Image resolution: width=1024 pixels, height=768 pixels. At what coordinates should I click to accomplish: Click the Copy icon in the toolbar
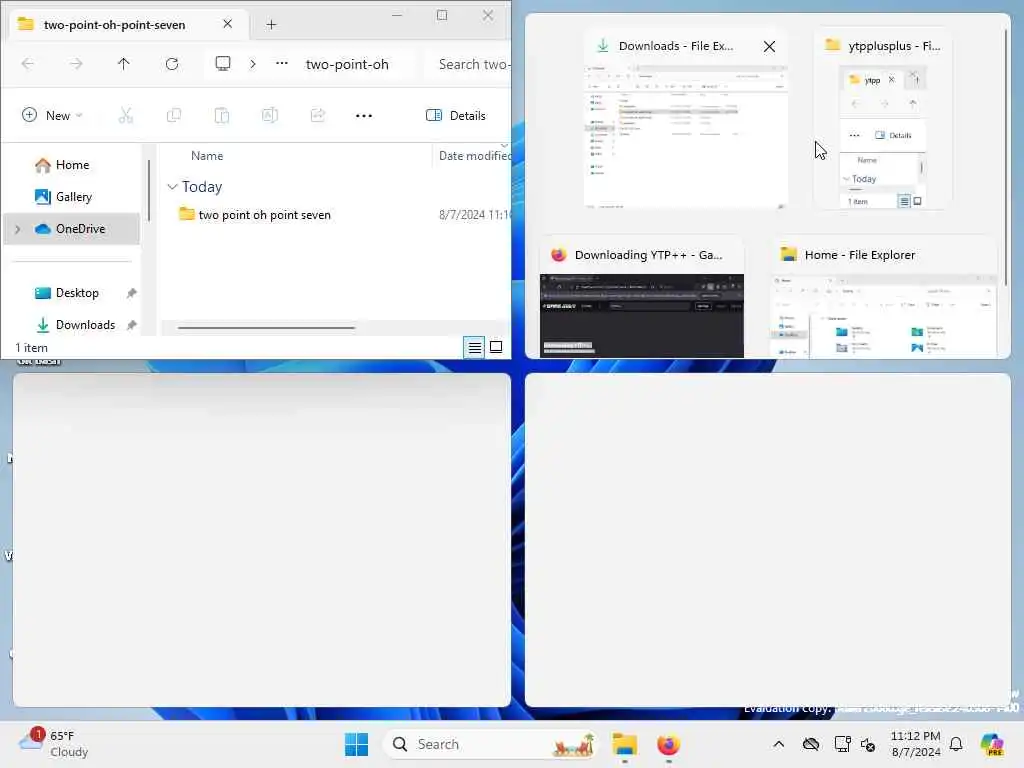point(174,116)
